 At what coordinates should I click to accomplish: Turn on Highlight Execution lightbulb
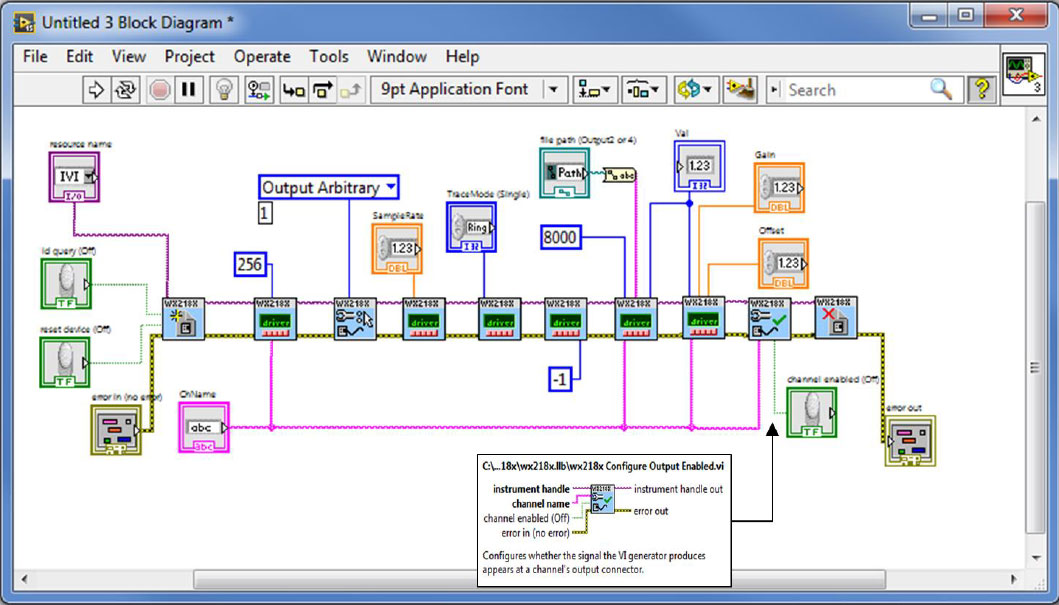click(225, 90)
